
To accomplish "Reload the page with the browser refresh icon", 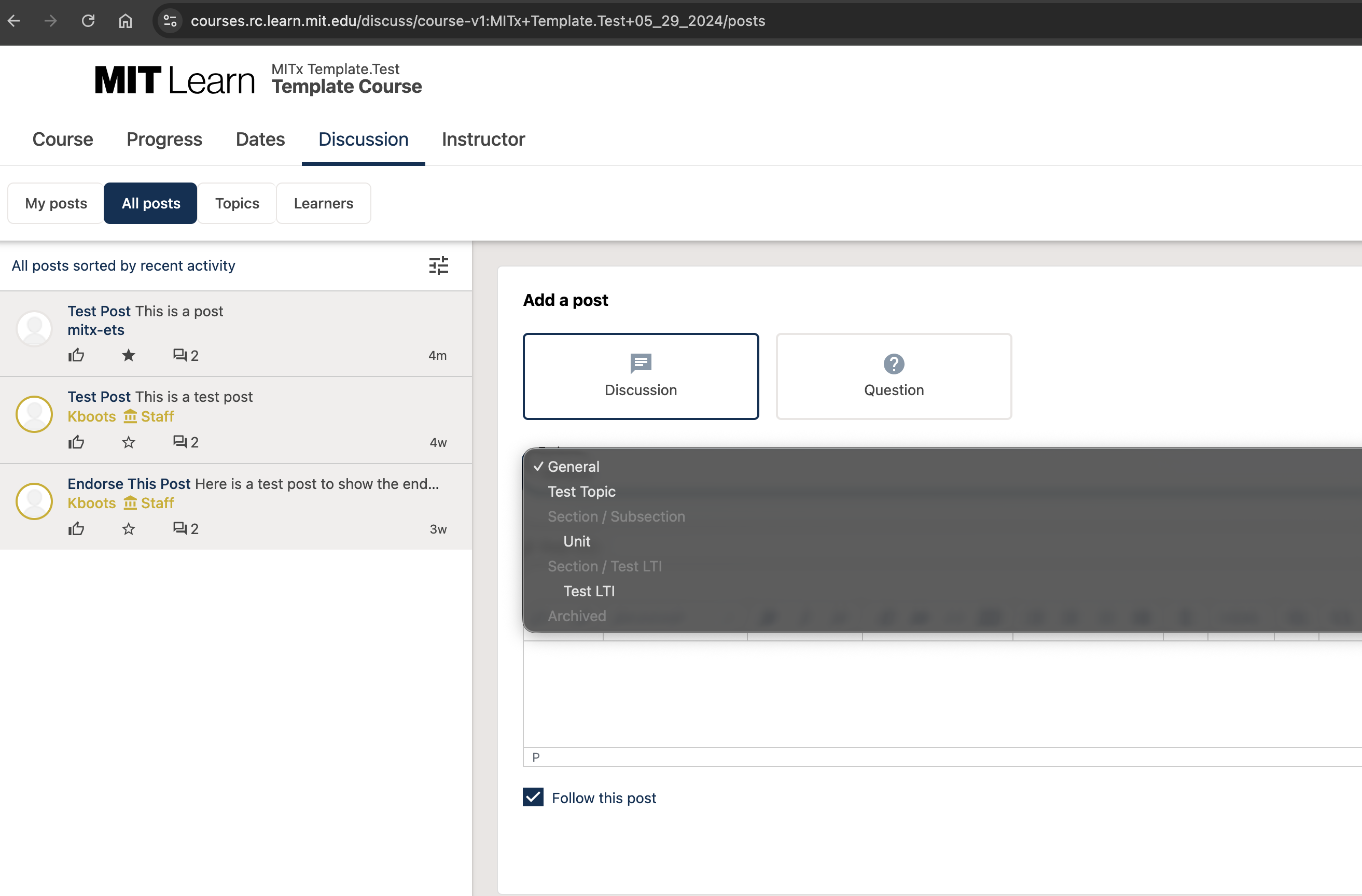I will click(x=88, y=21).
